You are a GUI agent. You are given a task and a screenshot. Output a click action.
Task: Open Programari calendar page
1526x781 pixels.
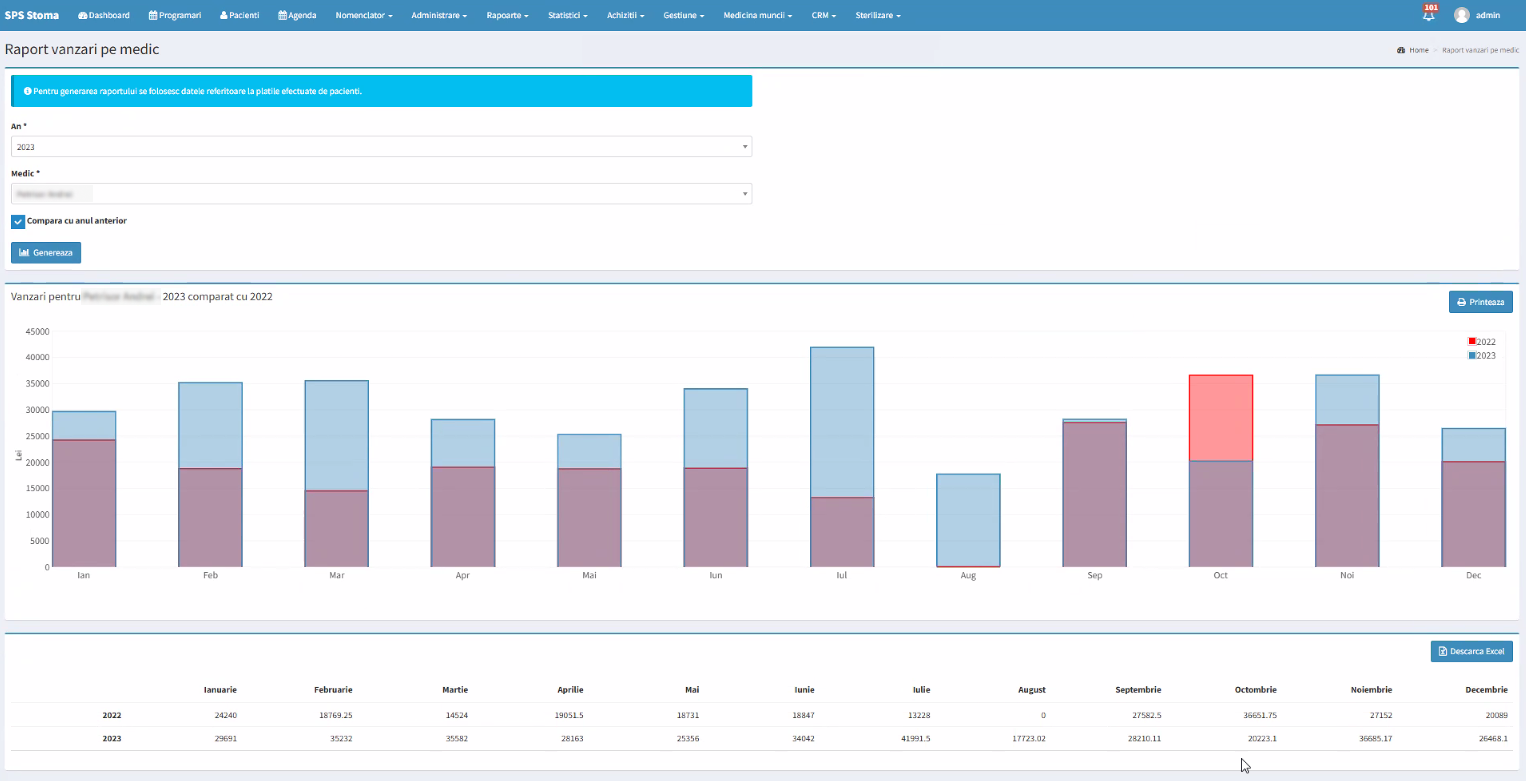(x=175, y=15)
